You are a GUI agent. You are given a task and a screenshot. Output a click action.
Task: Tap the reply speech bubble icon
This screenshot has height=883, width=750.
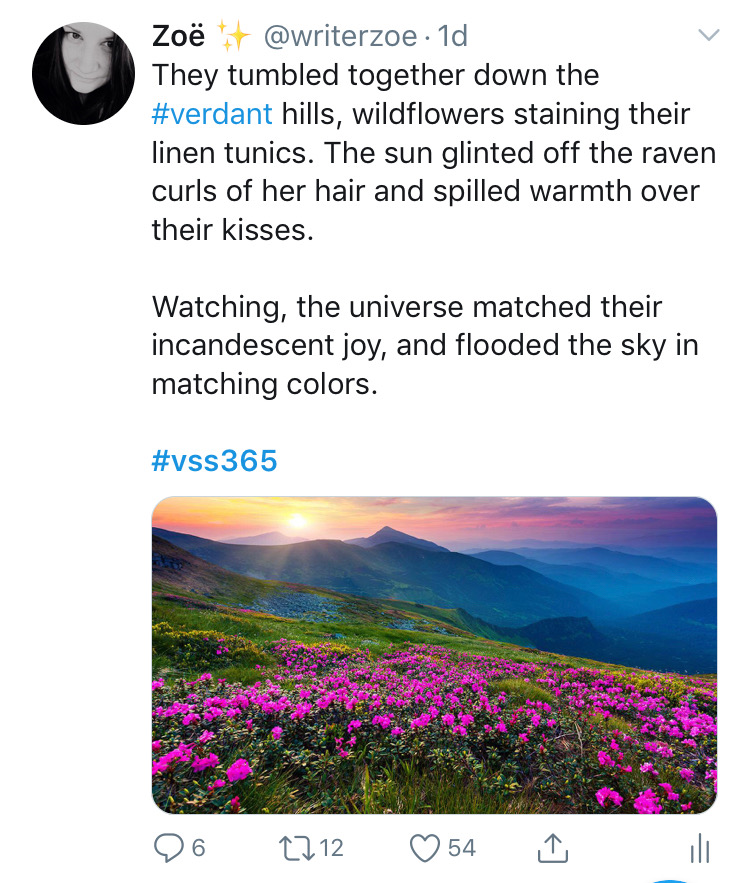[x=168, y=848]
